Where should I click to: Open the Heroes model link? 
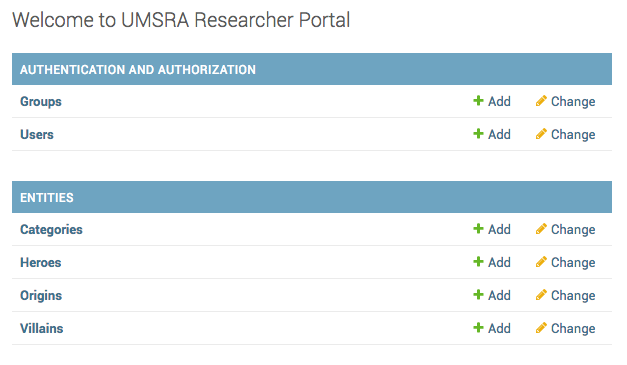click(x=41, y=263)
